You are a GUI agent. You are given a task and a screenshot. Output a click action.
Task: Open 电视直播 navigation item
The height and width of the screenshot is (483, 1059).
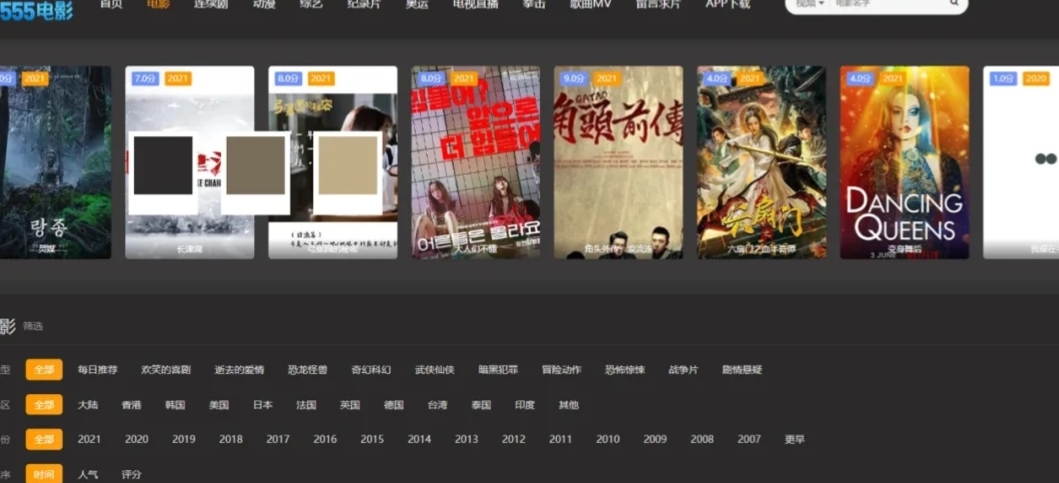tap(475, 4)
